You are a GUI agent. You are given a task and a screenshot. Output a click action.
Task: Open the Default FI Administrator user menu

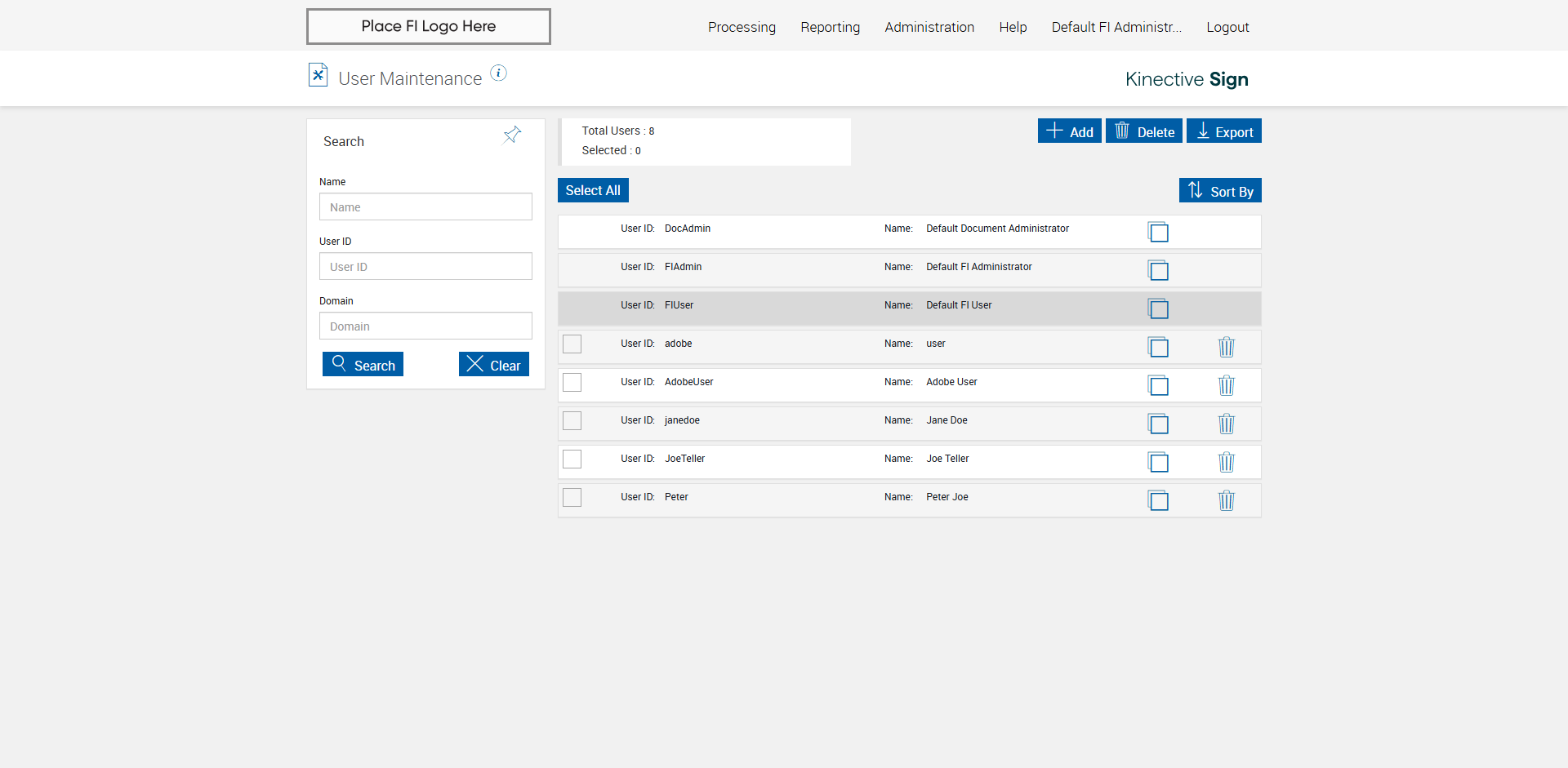click(1116, 27)
